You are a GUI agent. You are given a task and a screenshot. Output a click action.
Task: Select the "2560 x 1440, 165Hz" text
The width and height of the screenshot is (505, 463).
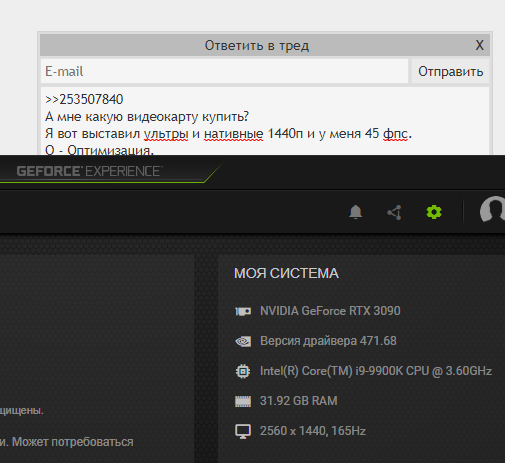(313, 431)
